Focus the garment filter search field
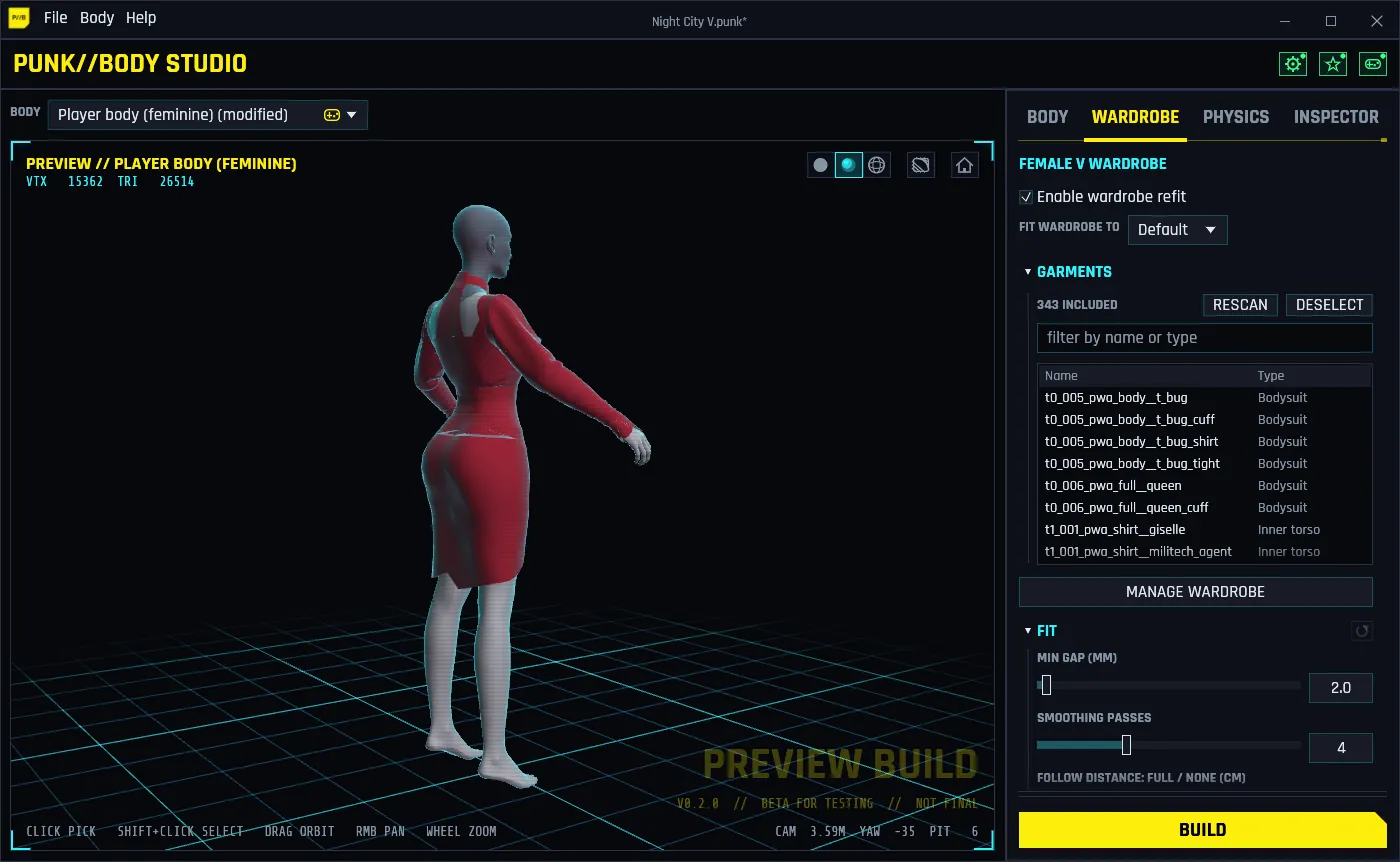This screenshot has width=1400, height=862. pos(1204,338)
